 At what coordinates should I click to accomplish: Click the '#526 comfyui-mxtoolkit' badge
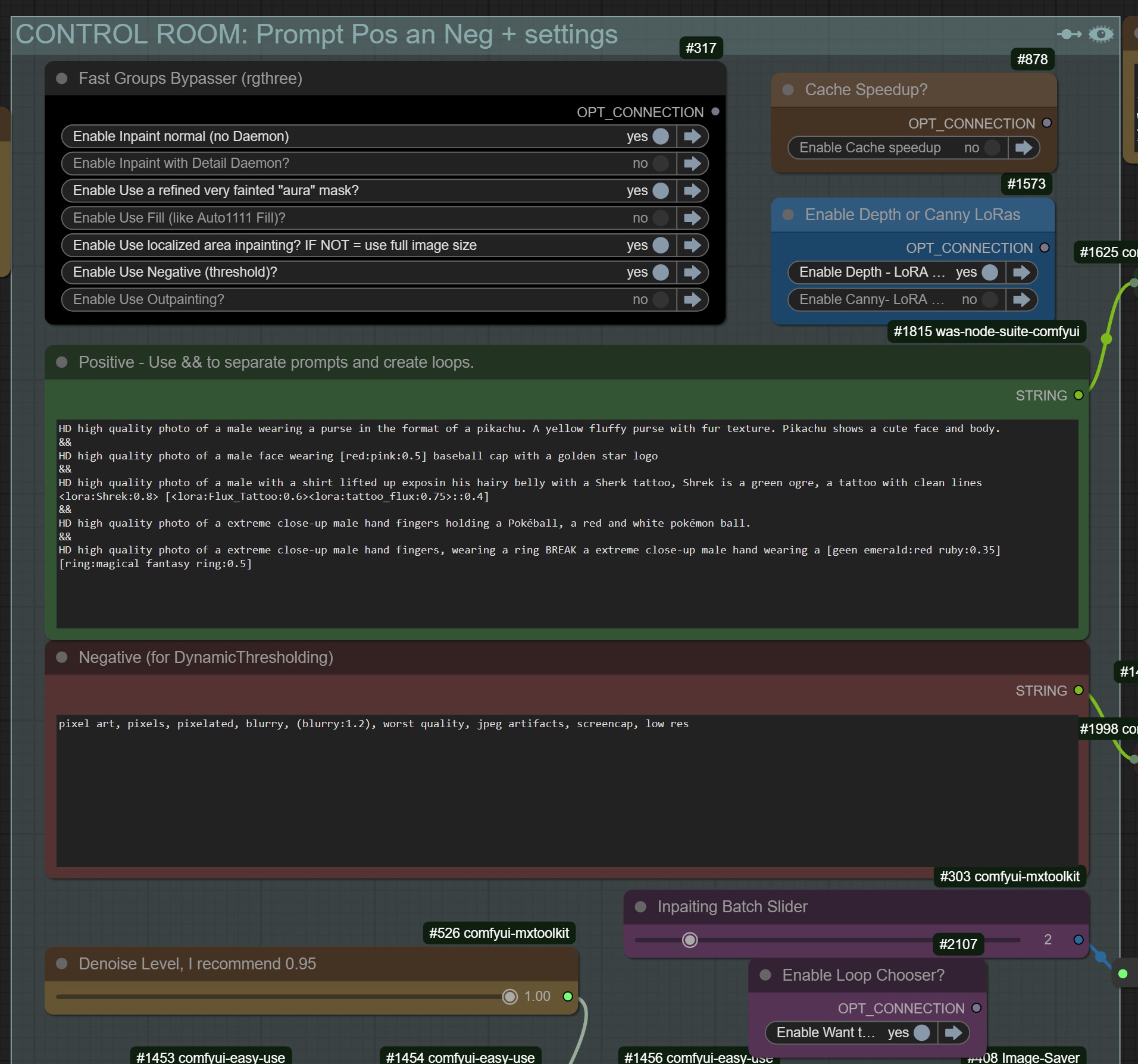[x=499, y=933]
